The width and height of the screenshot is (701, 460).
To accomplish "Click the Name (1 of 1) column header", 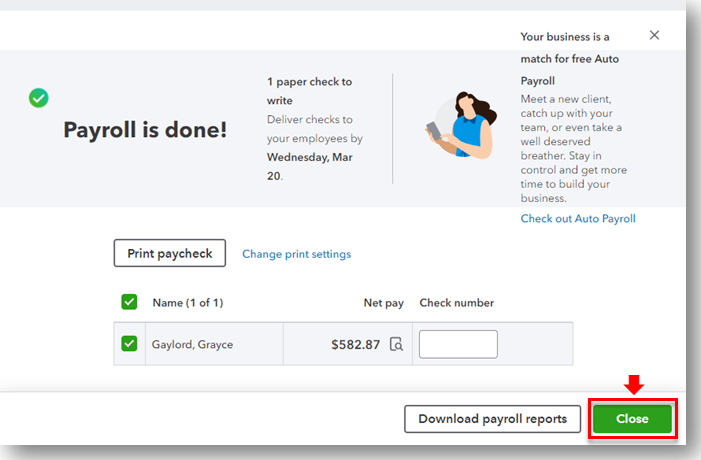I will coord(188,303).
